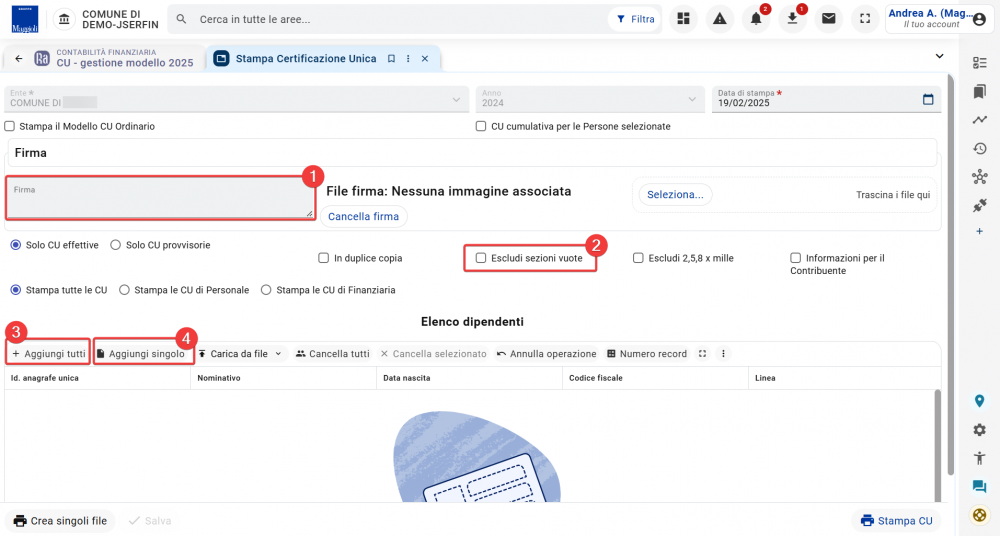Switch to CU - gestione modello 2025 tab
The image size is (1000, 536).
[x=115, y=59]
